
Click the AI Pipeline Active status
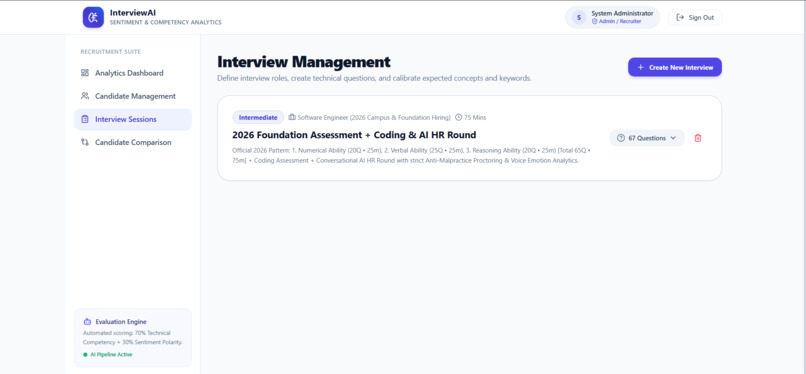click(111, 354)
